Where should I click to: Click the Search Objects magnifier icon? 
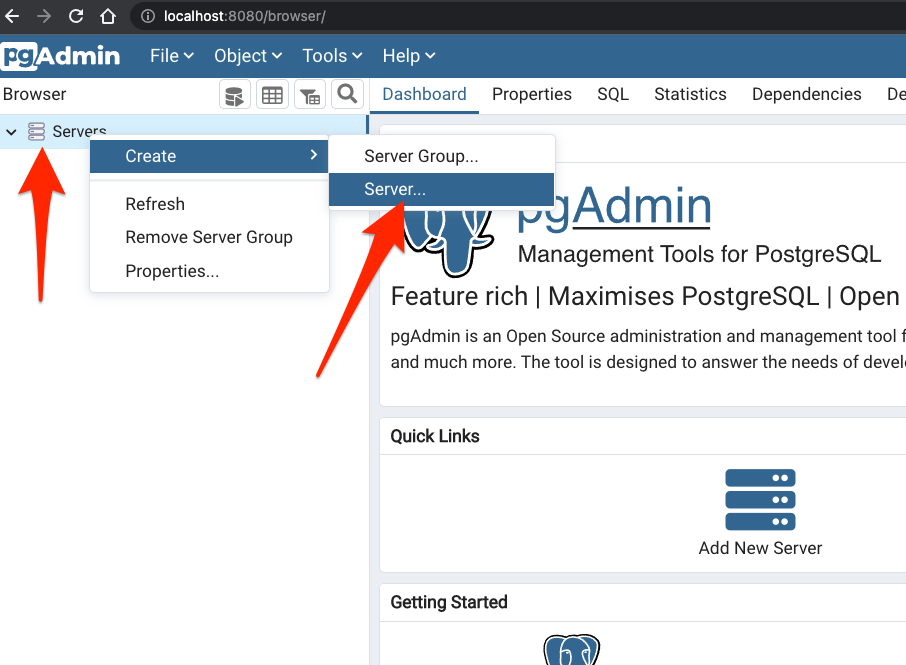coord(347,94)
